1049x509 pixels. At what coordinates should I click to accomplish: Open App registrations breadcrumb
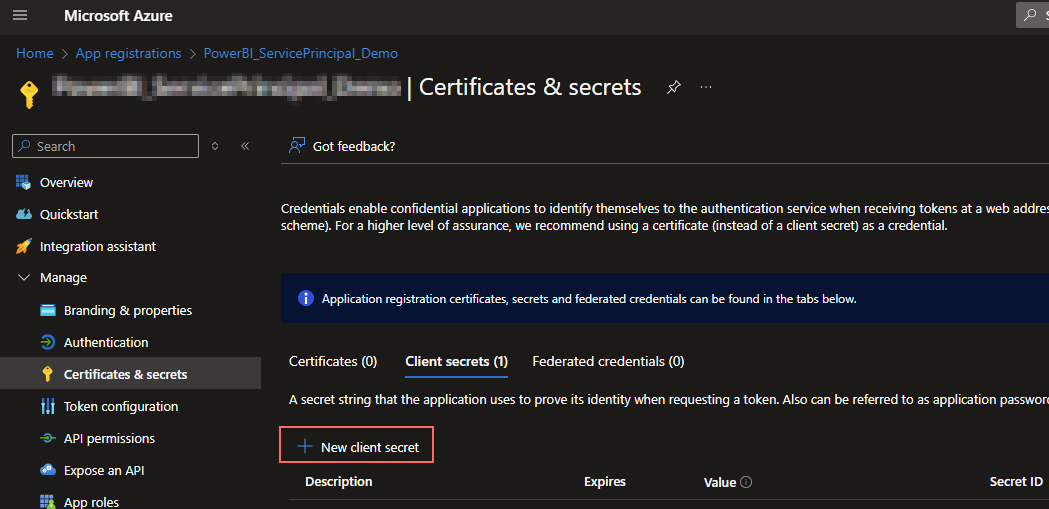[128, 54]
